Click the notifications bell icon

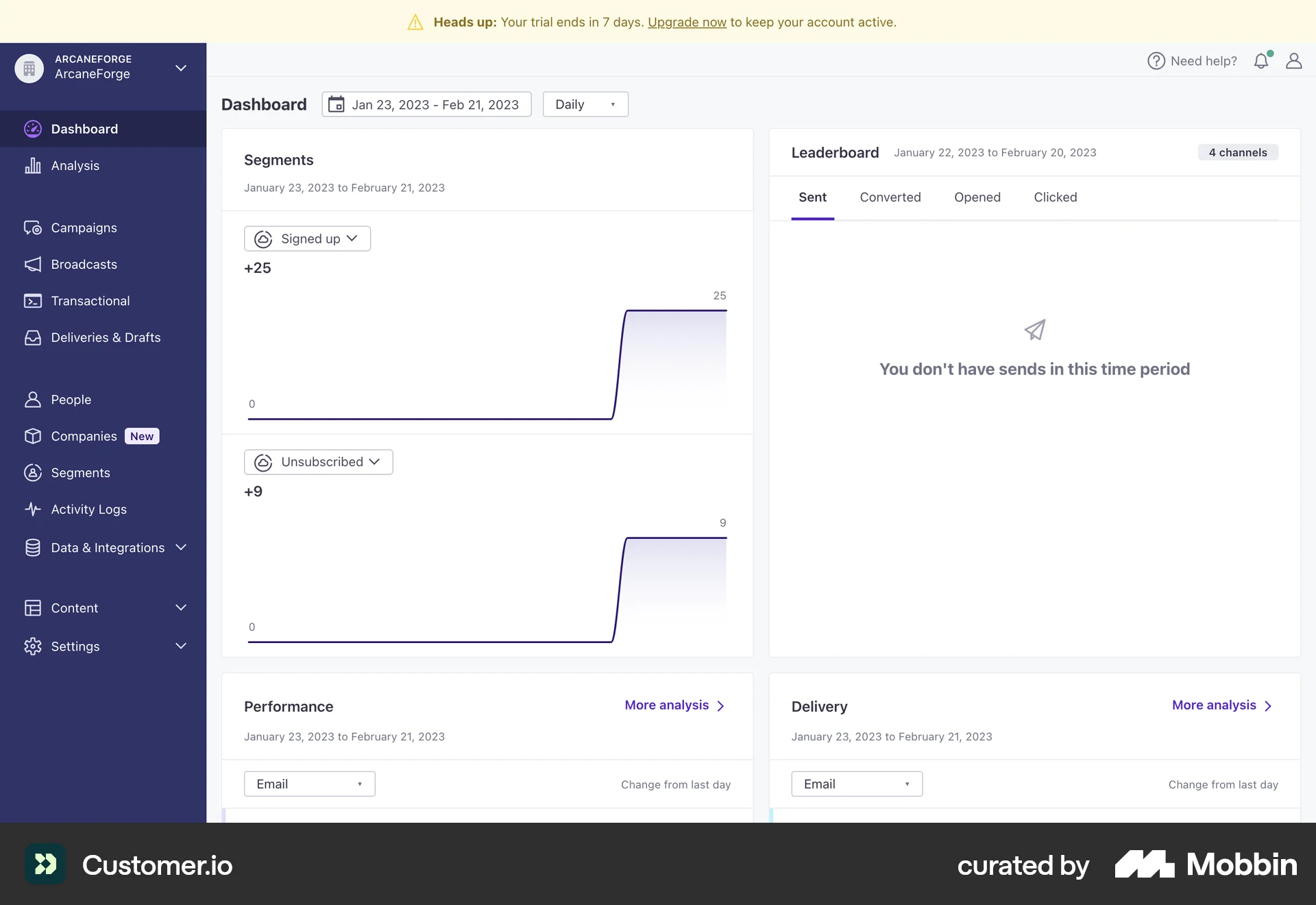pos(1261,60)
